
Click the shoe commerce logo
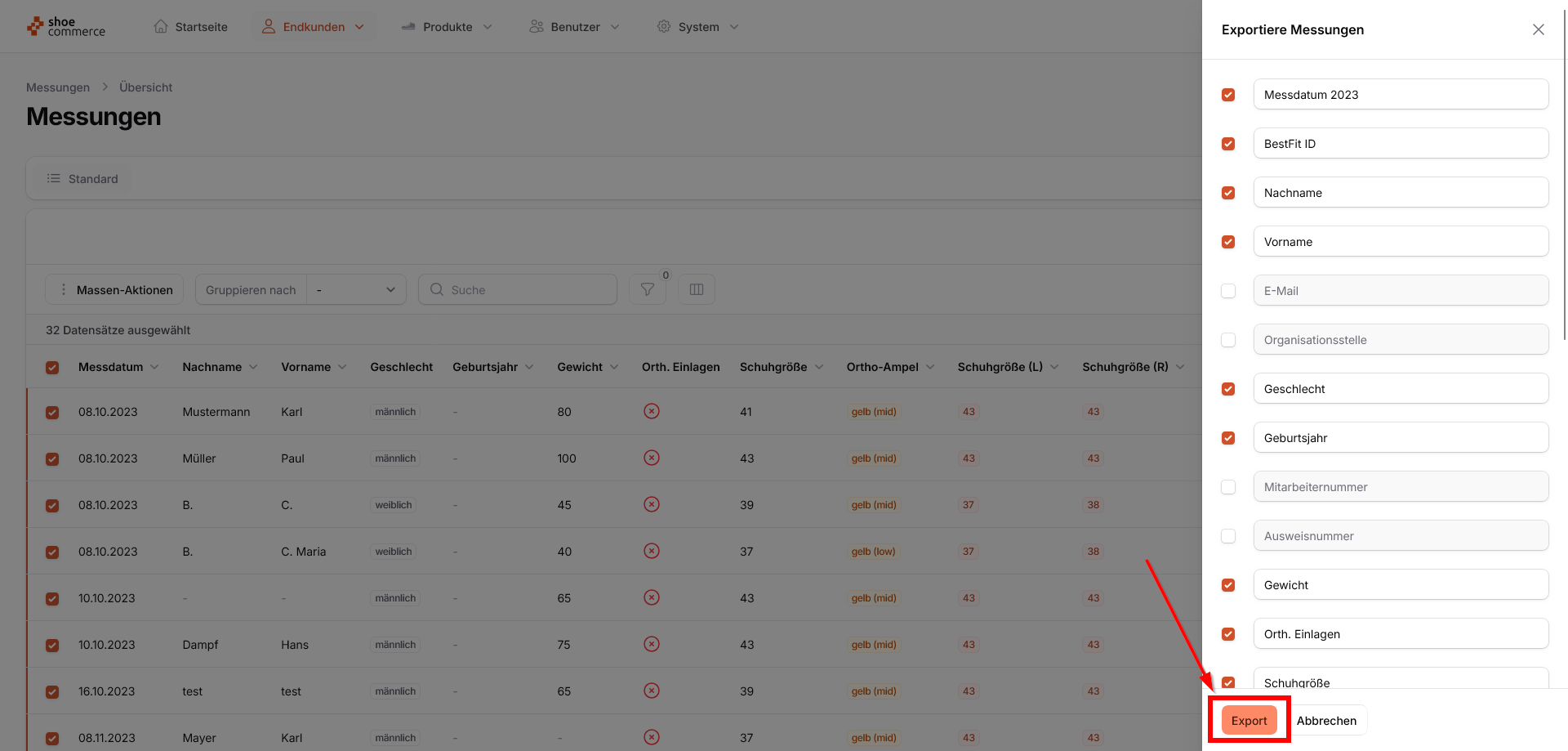[x=66, y=27]
